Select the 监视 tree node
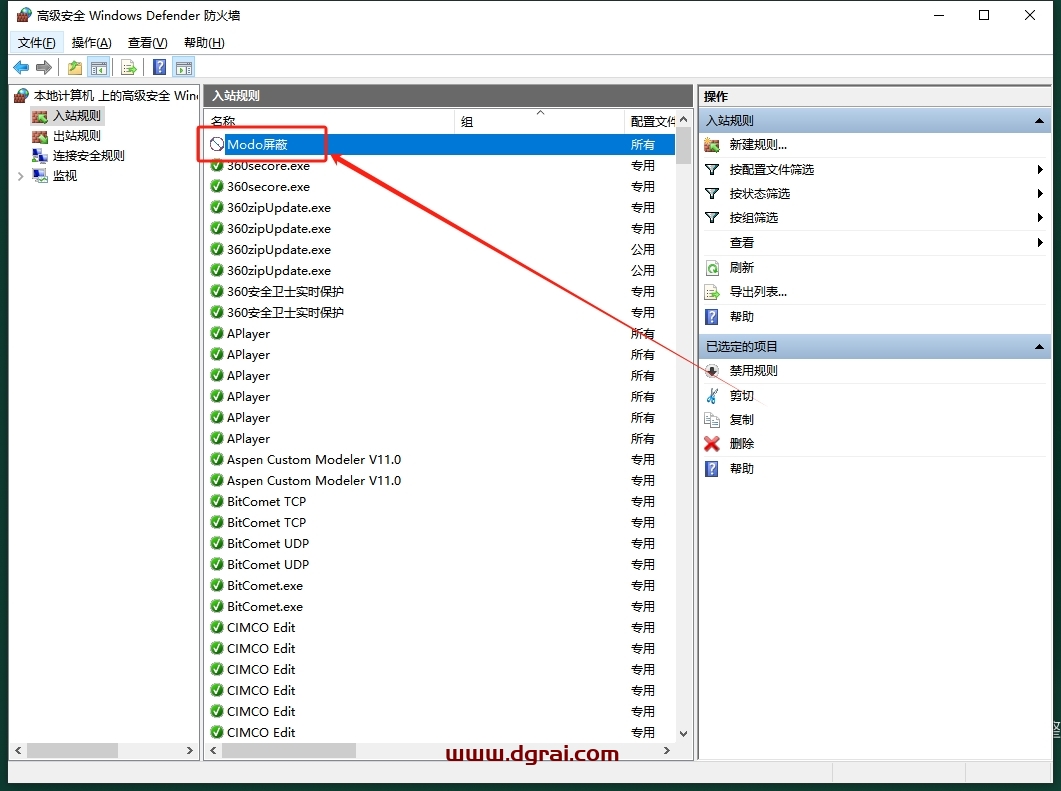Screen dimensions: 1061x791 point(65,176)
